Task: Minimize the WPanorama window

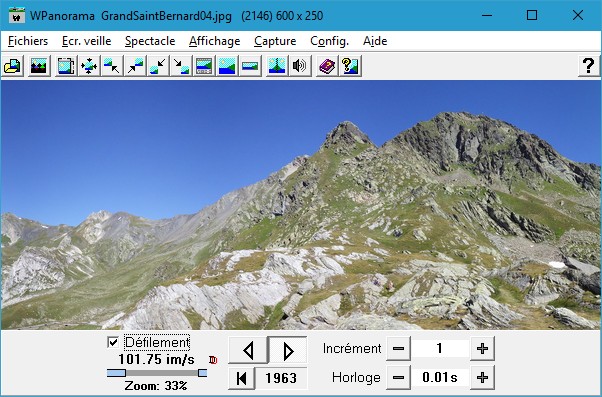Action: click(487, 15)
